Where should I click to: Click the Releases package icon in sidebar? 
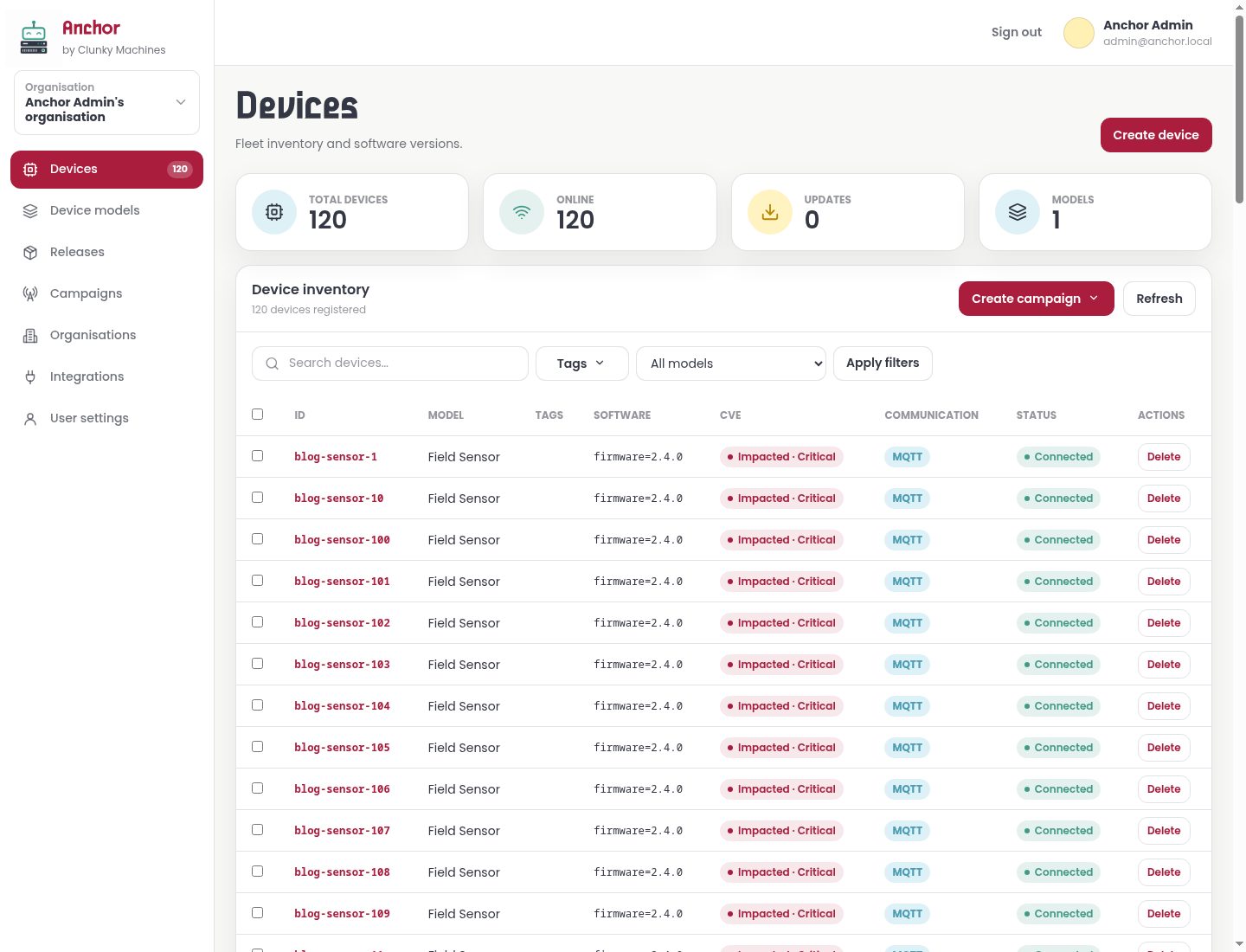[30, 253]
